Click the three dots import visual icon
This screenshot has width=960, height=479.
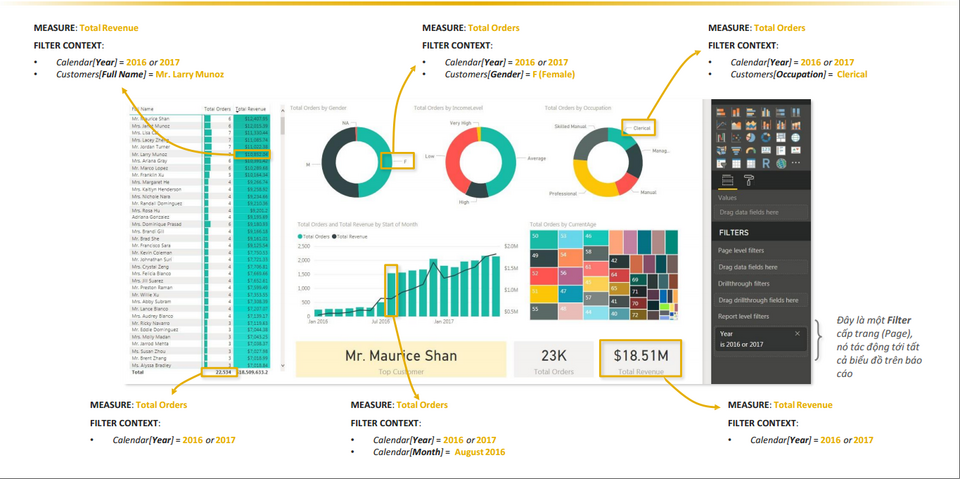(x=796, y=163)
